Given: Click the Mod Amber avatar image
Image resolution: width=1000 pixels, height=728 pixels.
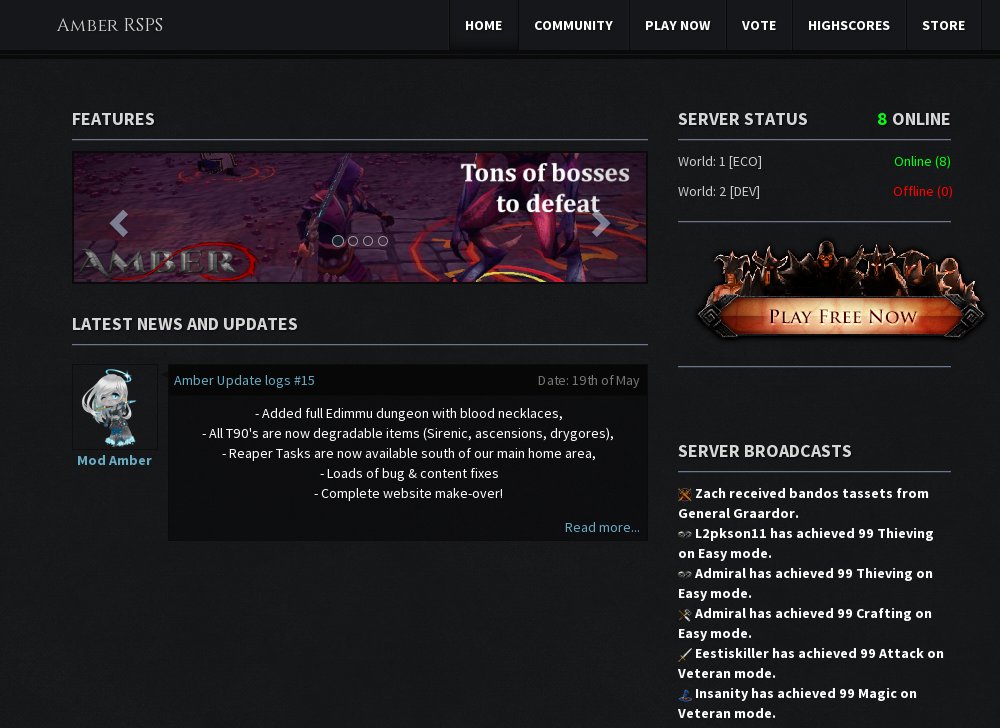Looking at the screenshot, I should click(x=114, y=407).
